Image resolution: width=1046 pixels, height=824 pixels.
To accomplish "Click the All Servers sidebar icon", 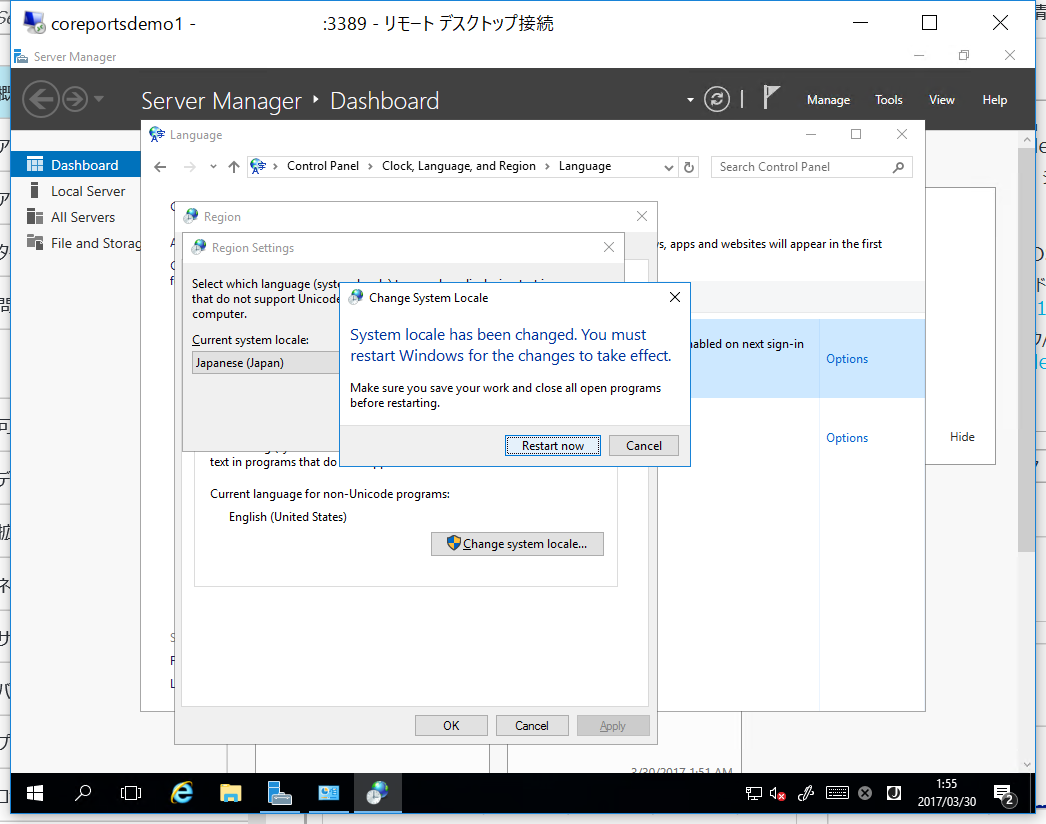I will pyautogui.click(x=35, y=217).
